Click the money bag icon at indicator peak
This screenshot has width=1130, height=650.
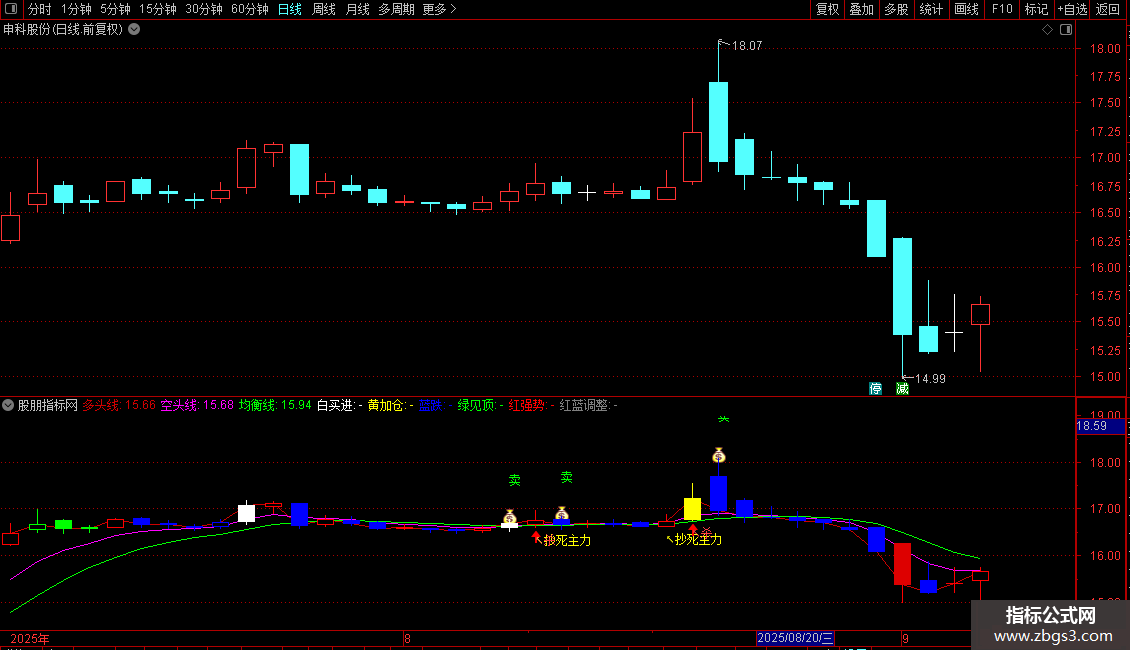[719, 455]
